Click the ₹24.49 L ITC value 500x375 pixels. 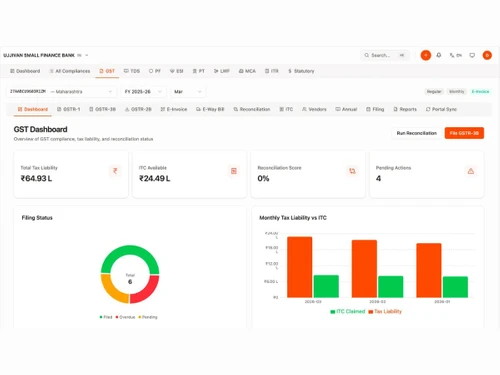155,178
